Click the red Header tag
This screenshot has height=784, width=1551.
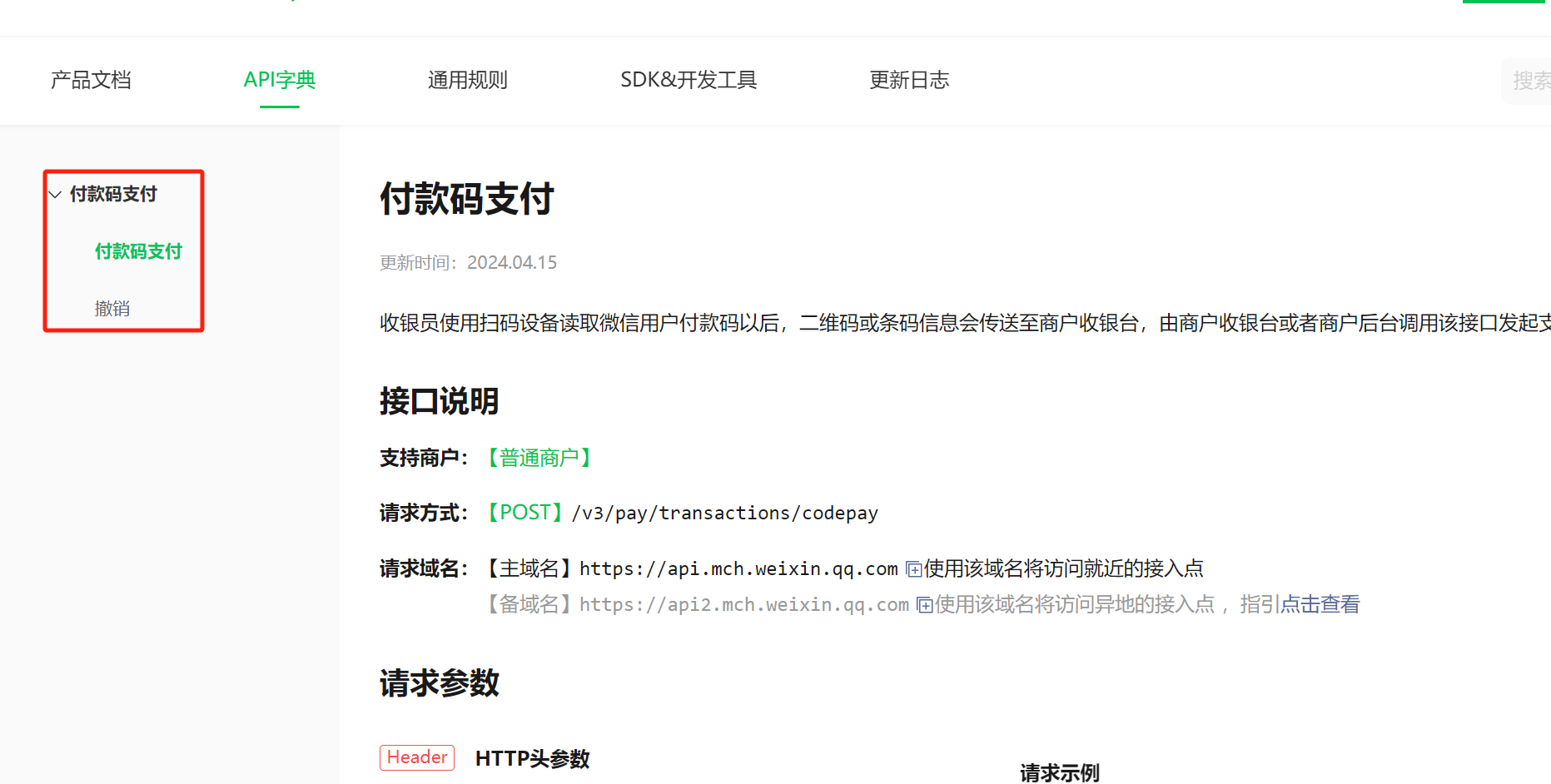tap(417, 757)
